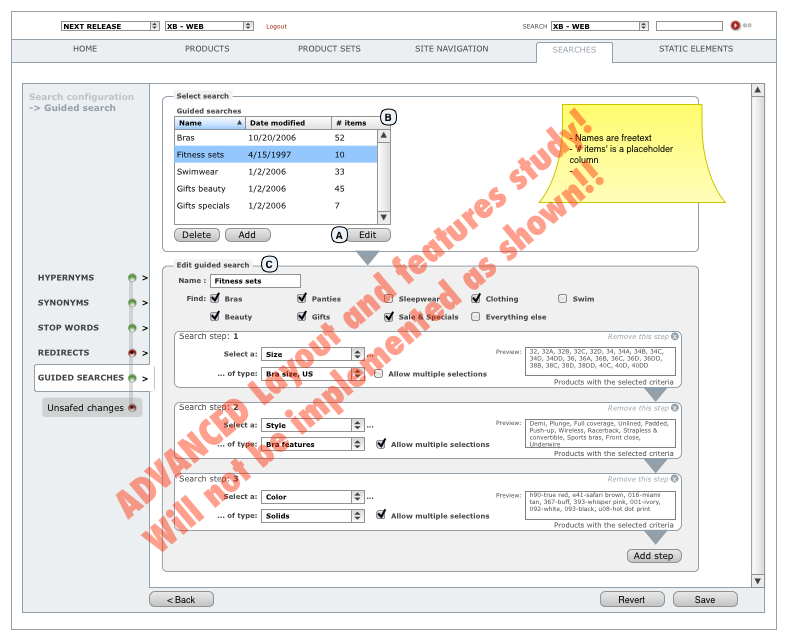Toggle the Bras checkbox
The image size is (788, 640).
click(215, 298)
